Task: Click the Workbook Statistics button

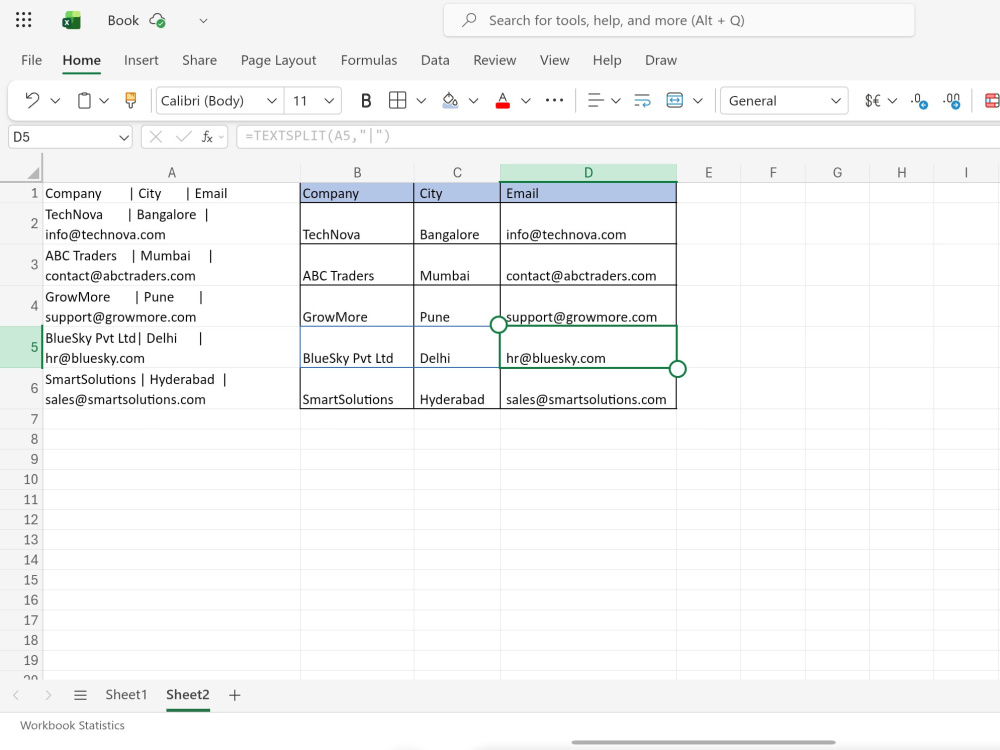Action: coord(72,725)
